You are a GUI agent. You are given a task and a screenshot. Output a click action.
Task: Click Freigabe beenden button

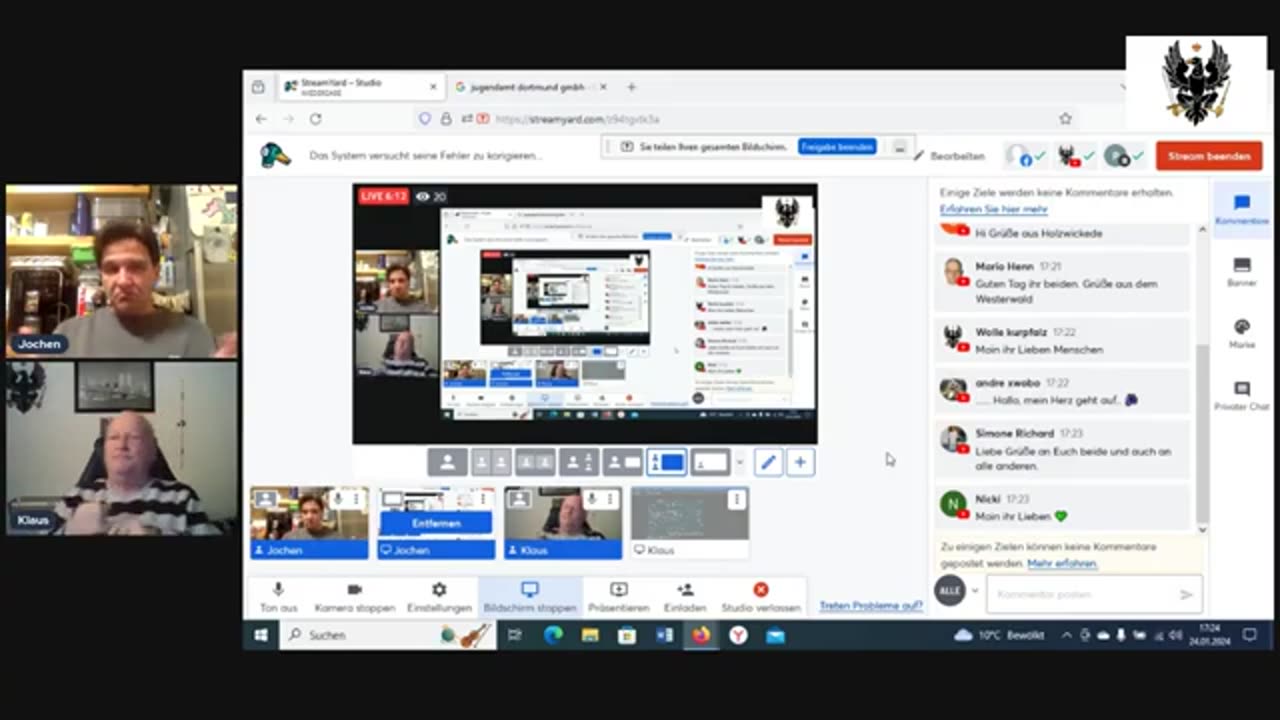pyautogui.click(x=837, y=147)
